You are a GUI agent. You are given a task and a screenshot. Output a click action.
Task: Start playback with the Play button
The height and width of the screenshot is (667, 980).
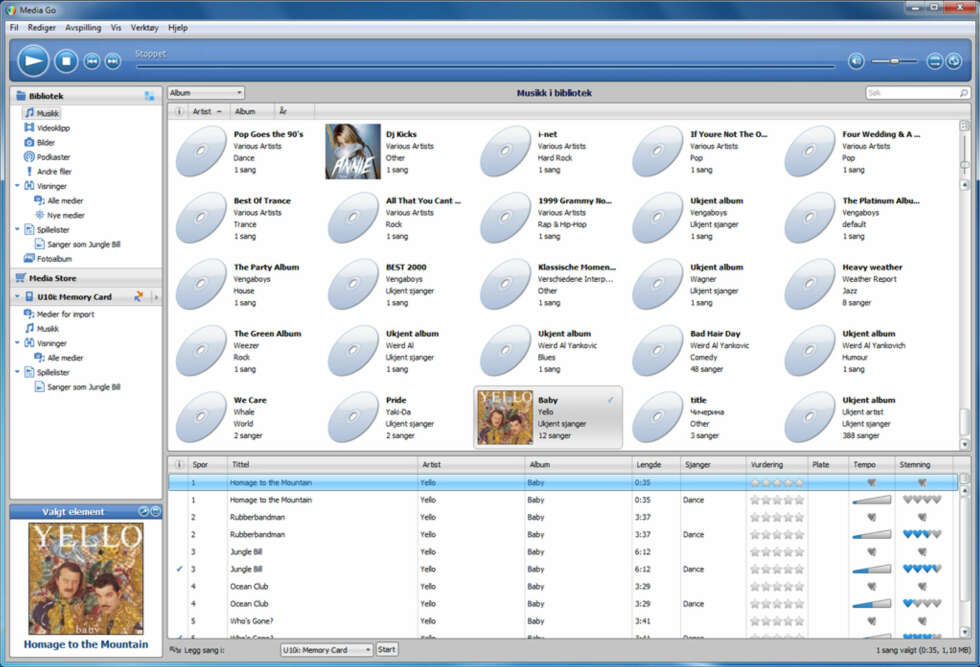pyautogui.click(x=32, y=61)
